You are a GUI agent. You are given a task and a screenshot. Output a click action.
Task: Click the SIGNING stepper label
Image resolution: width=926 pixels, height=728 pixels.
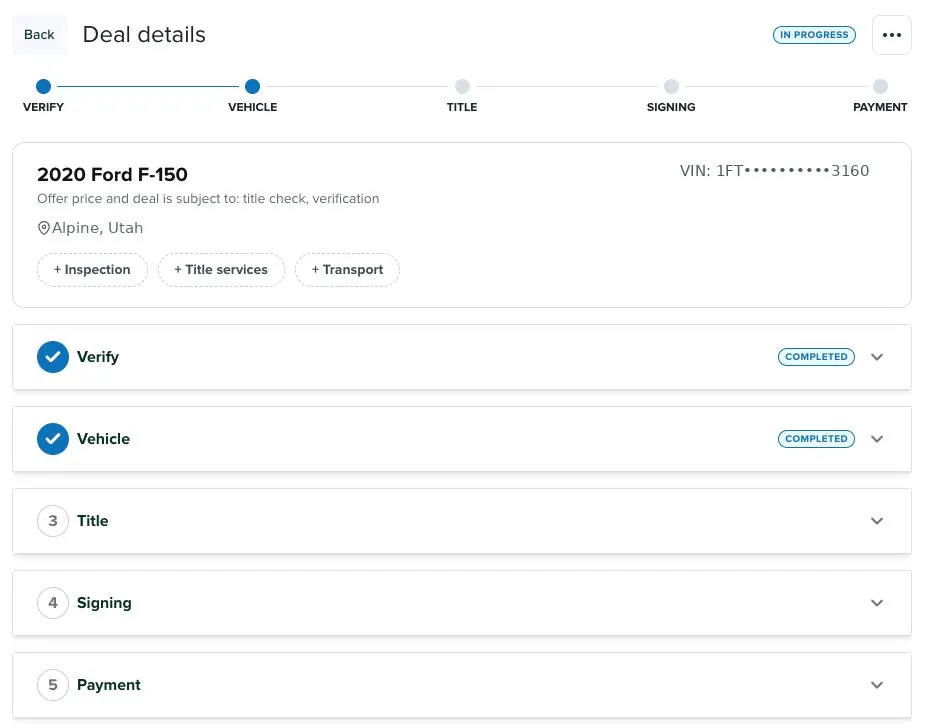pyautogui.click(x=671, y=107)
